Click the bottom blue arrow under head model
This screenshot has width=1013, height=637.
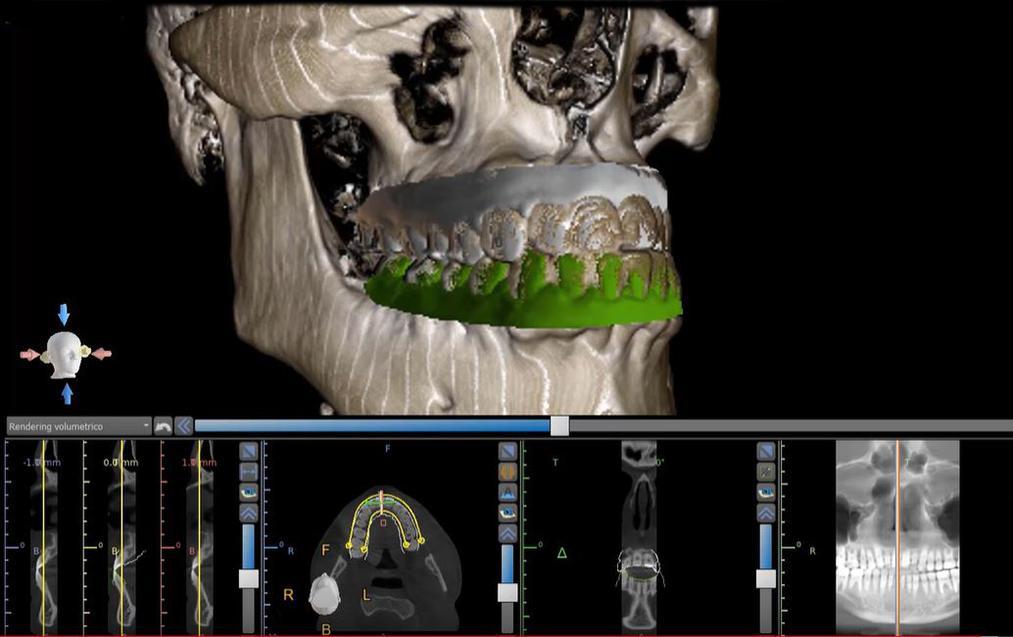coord(67,393)
